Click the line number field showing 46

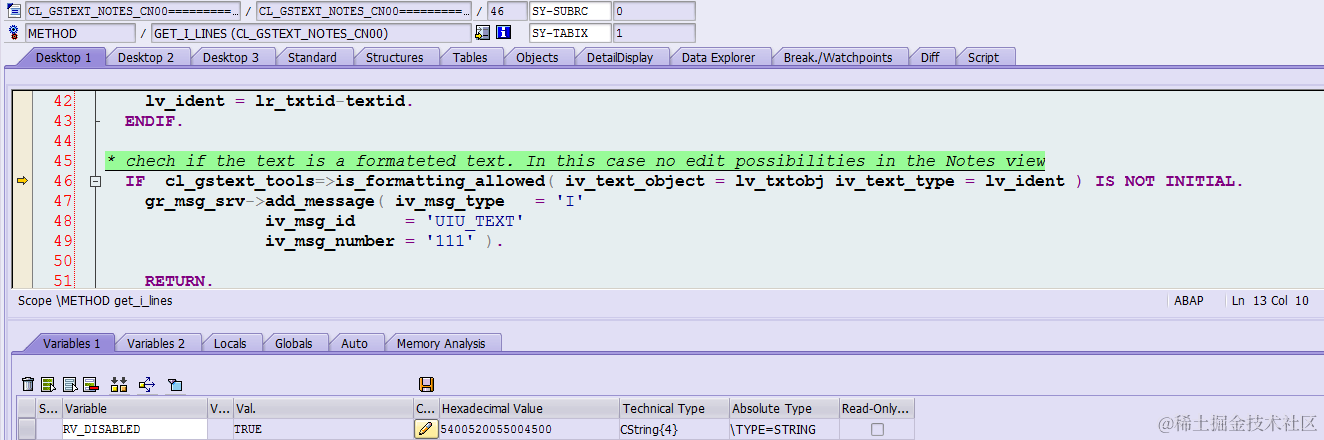(505, 11)
